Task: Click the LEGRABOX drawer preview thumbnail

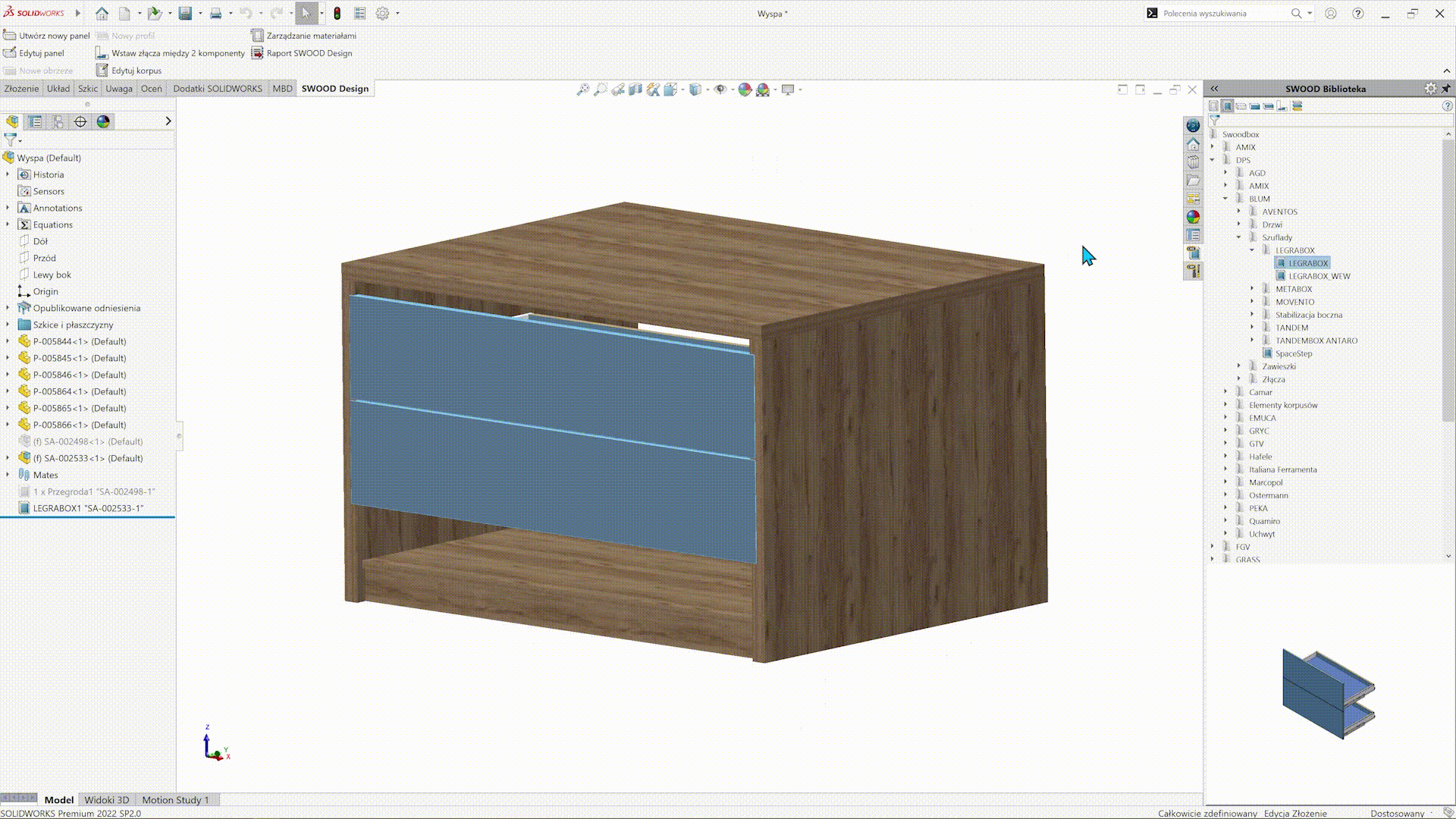Action: pyautogui.click(x=1329, y=693)
